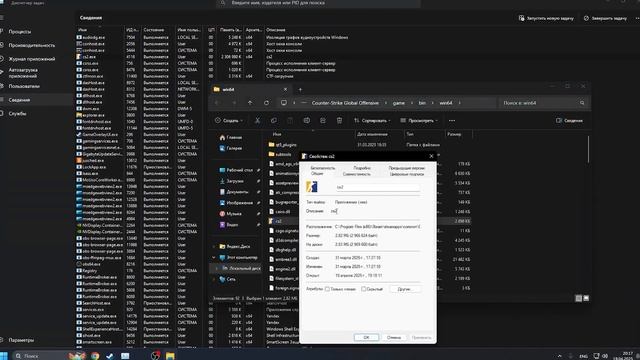Viewport: 640px width, 360px height.
Task: Expand the Yandex Disk tree node
Action: pyautogui.click(x=214, y=247)
